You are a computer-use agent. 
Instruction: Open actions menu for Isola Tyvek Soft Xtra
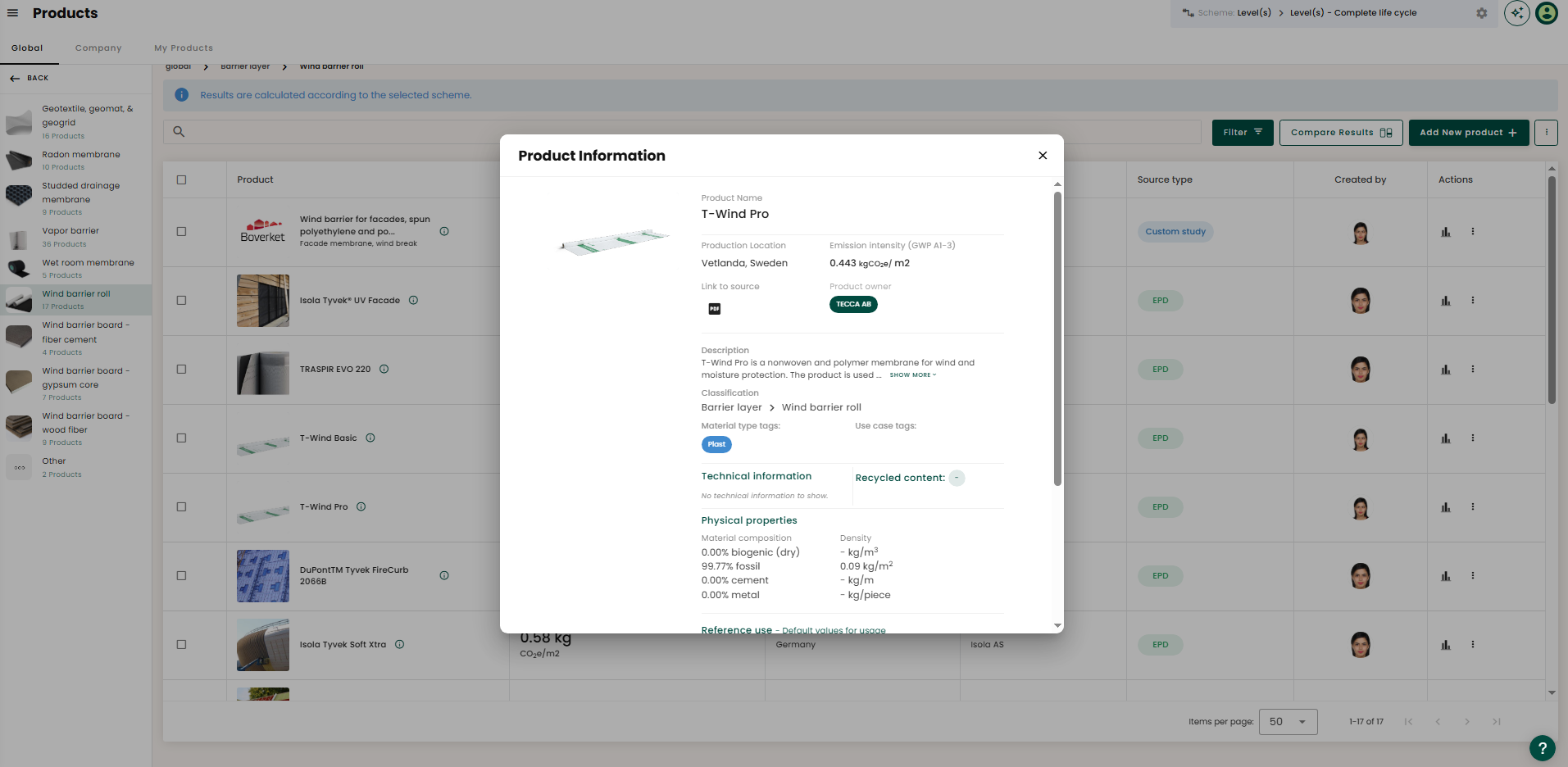point(1473,645)
